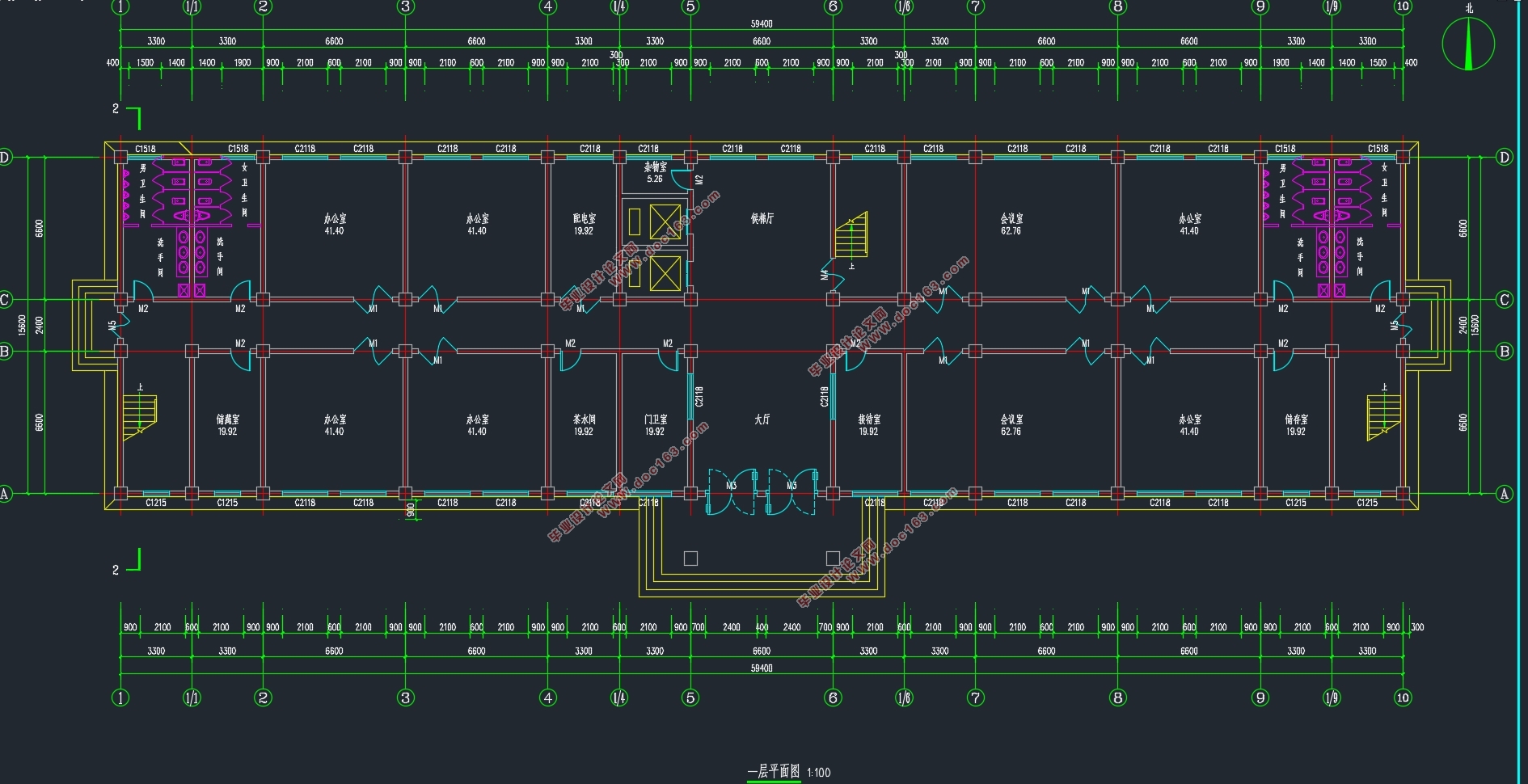
Task: Select the upper elevator car symbol
Action: (x=665, y=221)
